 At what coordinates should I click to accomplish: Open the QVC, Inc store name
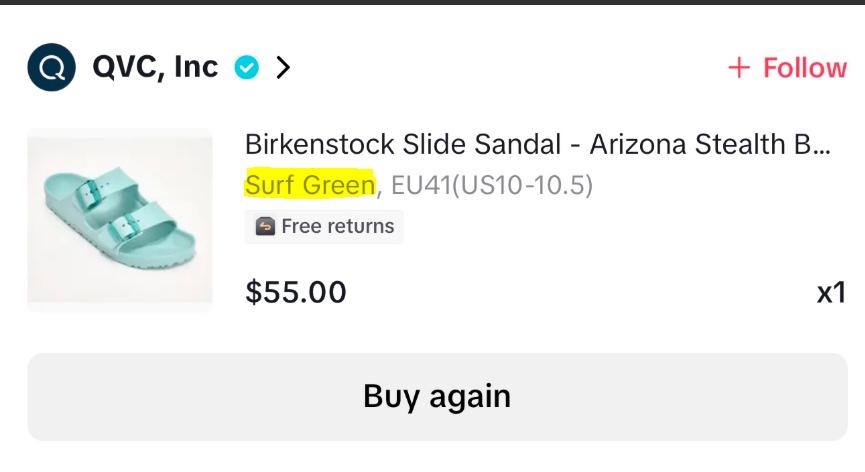pos(155,67)
